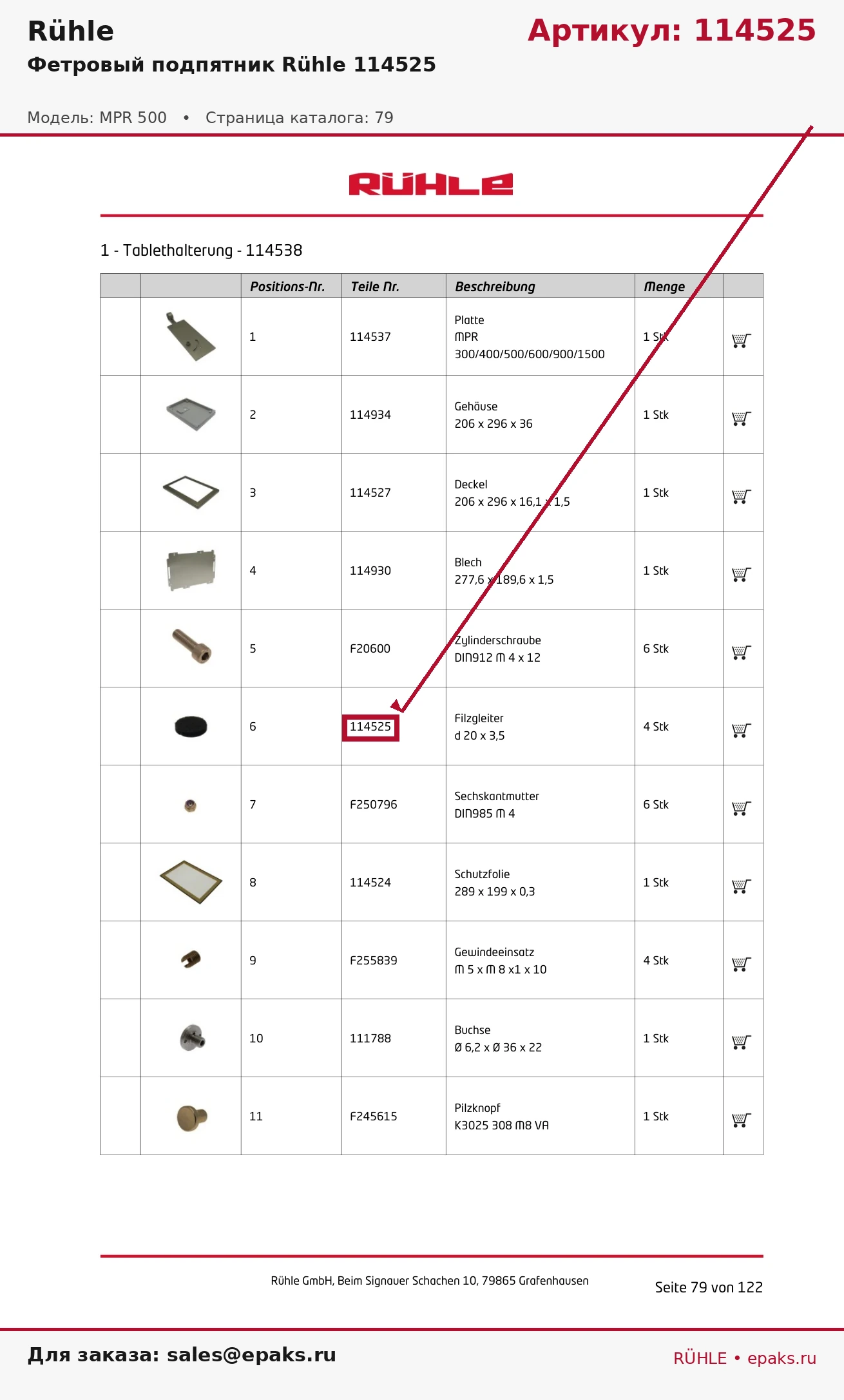The height and width of the screenshot is (1400, 844).
Task: Click Pilzknopf K3025 308 M8 VA description
Action: point(502,1117)
